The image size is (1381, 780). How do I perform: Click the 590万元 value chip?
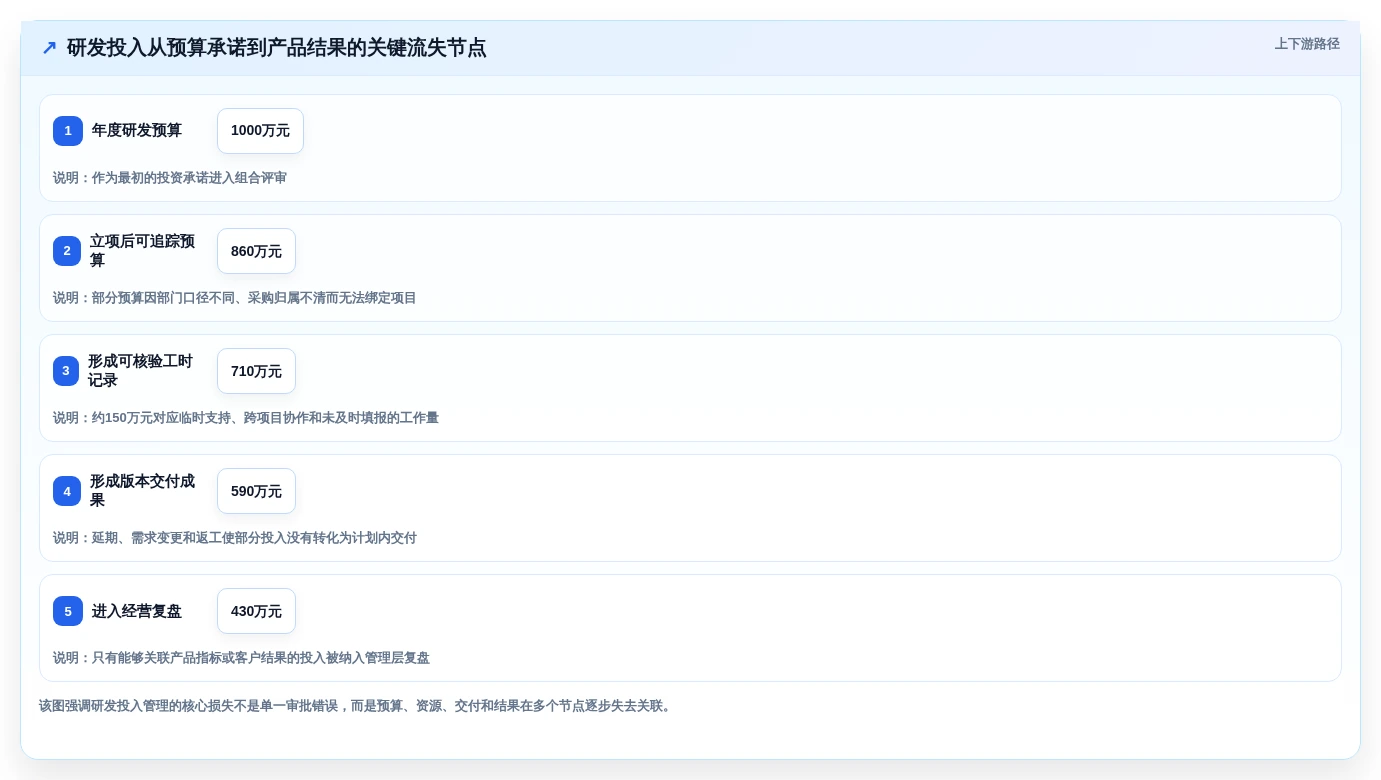(256, 491)
